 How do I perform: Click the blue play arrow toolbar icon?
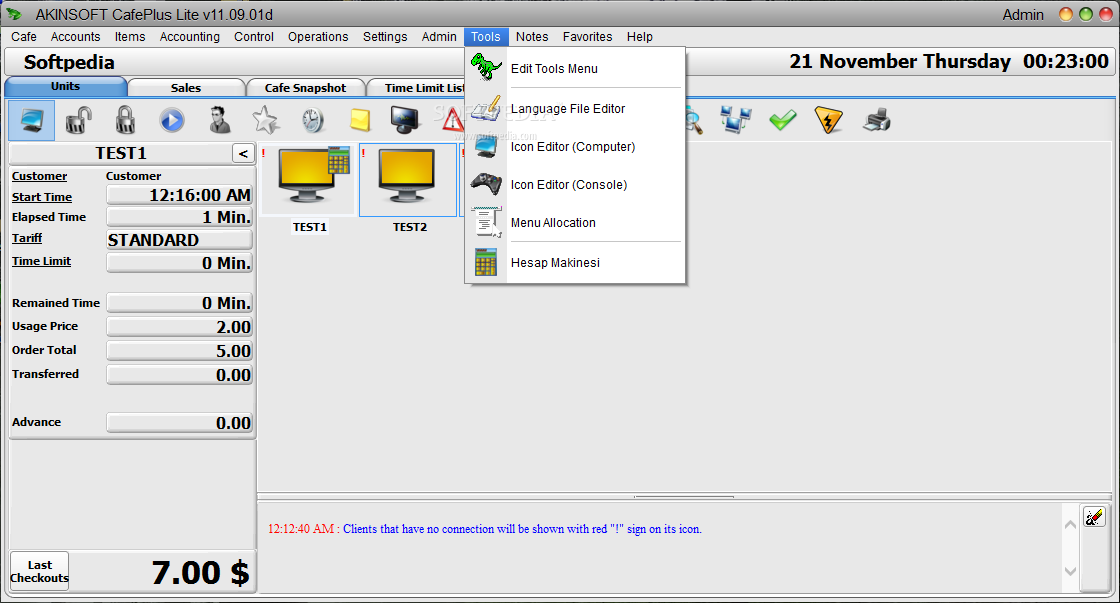171,120
